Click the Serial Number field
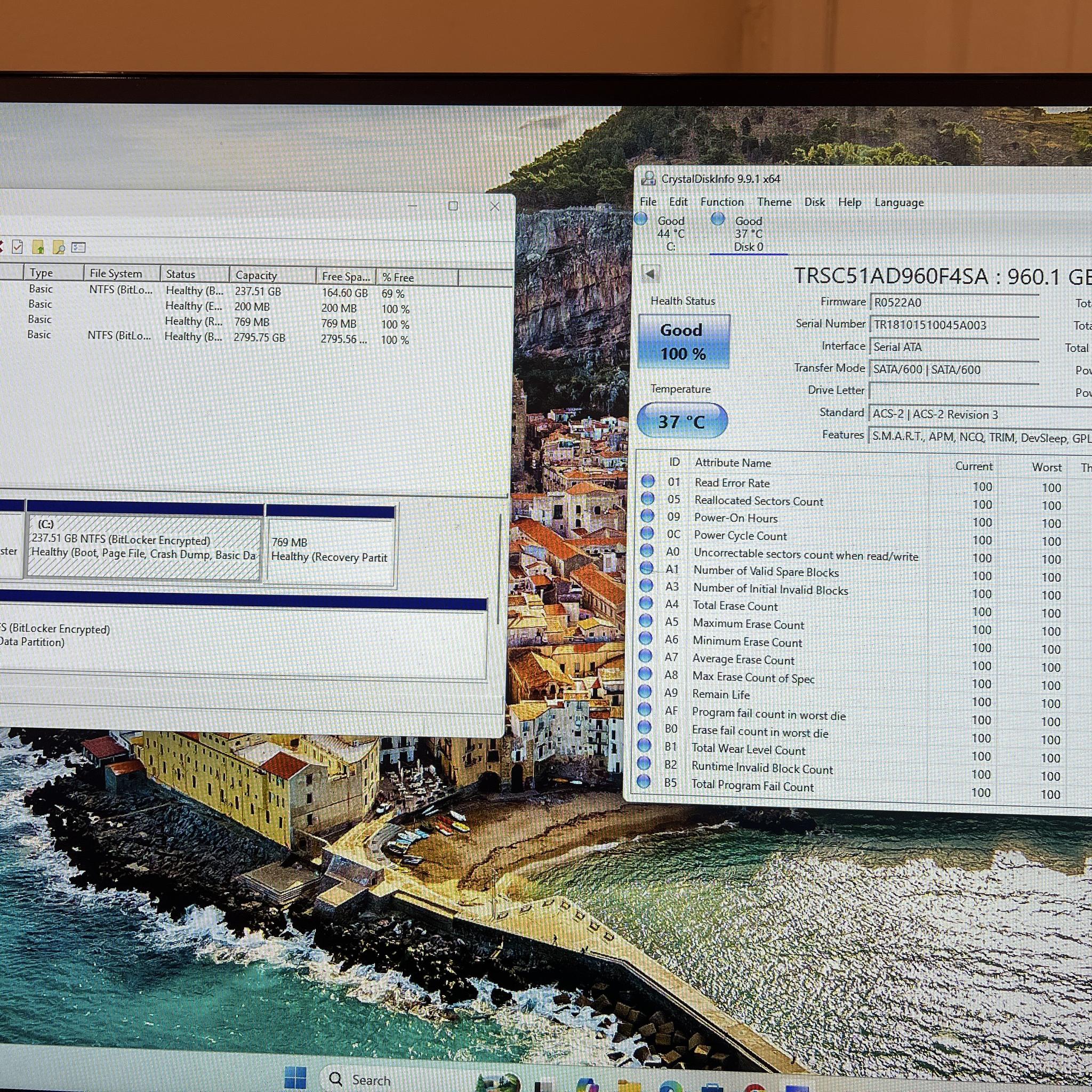1092x1092 pixels. coord(954,325)
